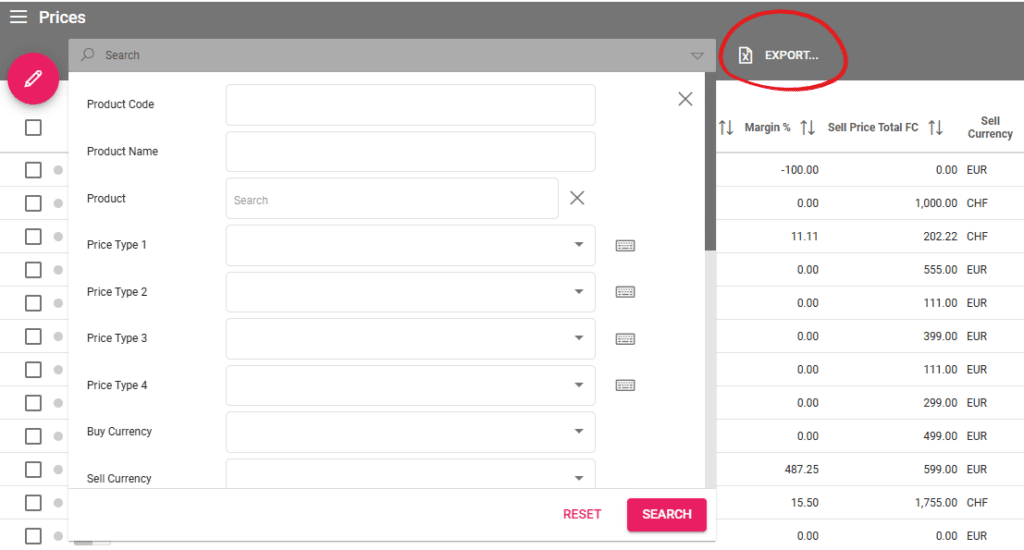Viewport: 1024px width, 550px height.
Task: Toggle the select-all checkbox in table header
Action: point(33,127)
